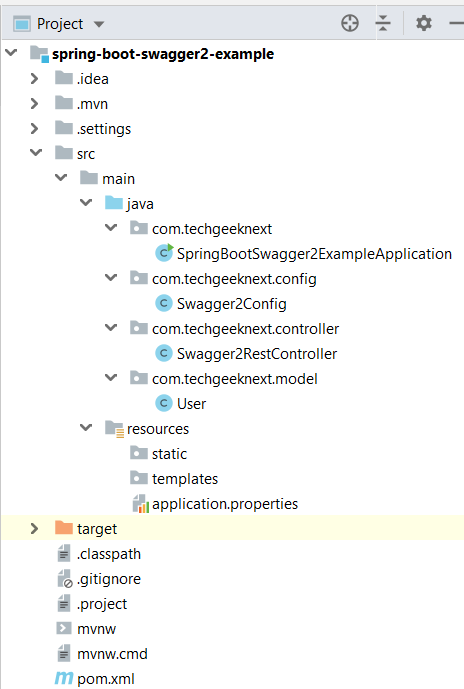Collapse the com.techgeeknext.controller package
Viewport: 464px width, 689px height.
(111, 328)
